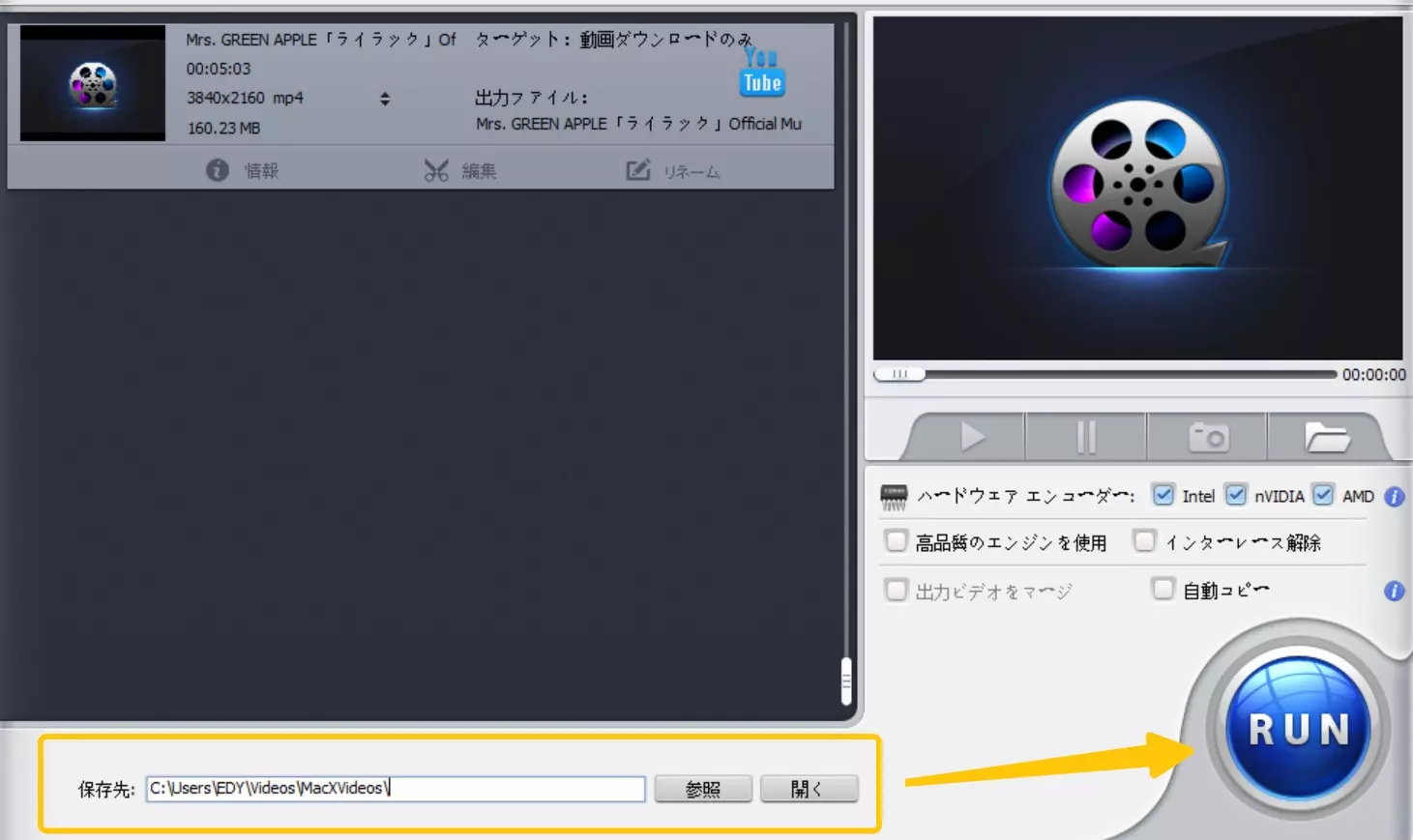Click the preview time 00:00:00
This screenshot has height=840, width=1413.
point(1373,375)
